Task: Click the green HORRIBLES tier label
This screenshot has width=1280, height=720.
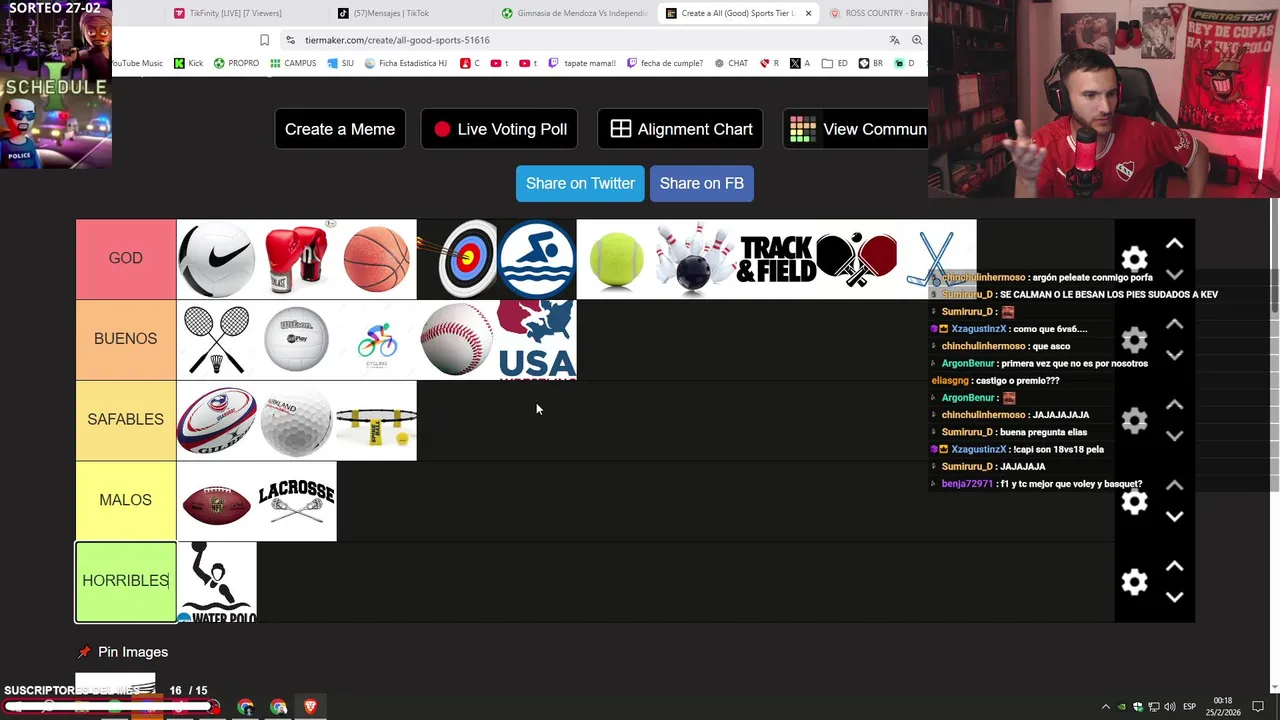Action: (126, 582)
